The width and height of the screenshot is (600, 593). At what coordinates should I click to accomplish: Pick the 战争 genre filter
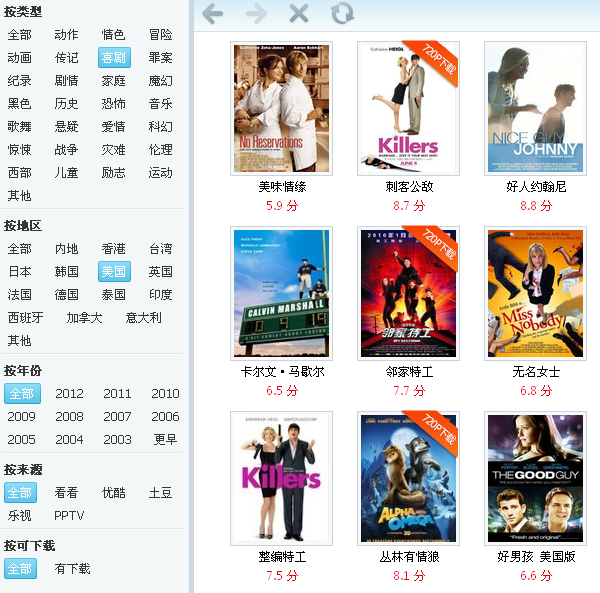(66, 150)
